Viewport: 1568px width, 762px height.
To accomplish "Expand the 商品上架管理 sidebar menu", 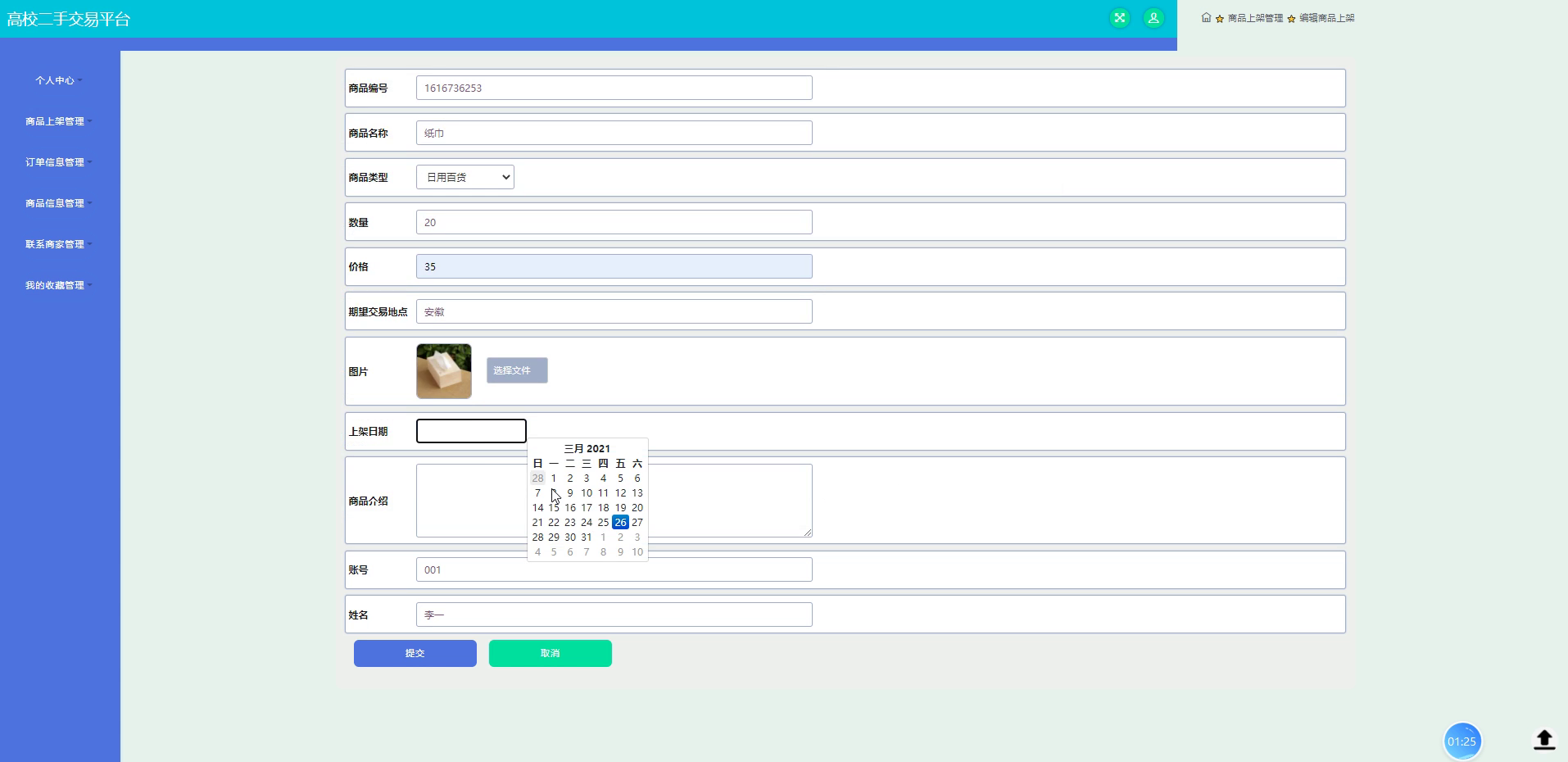I will [60, 121].
